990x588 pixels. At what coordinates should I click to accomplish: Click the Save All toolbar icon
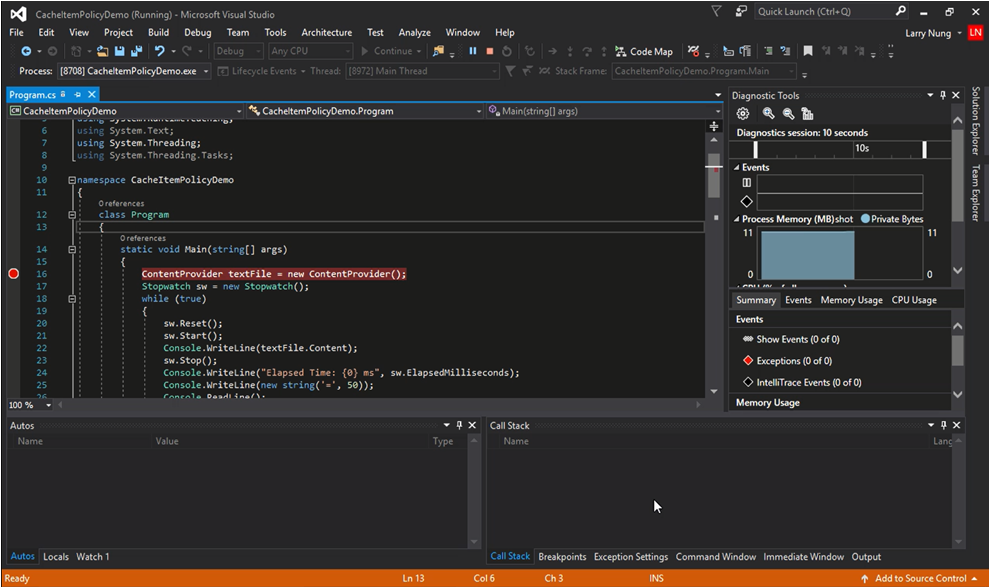[136, 51]
